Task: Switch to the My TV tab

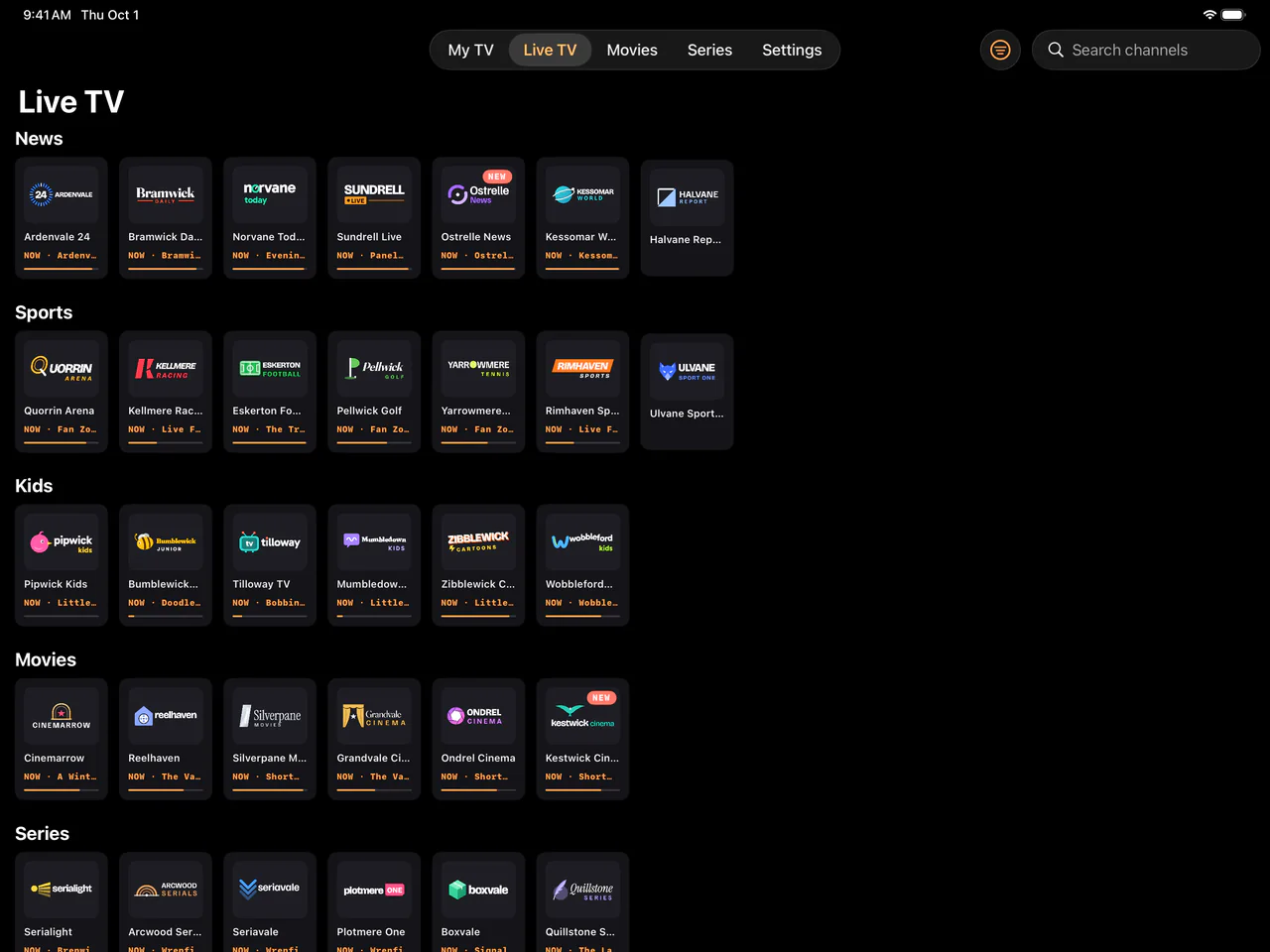Action: pyautogui.click(x=470, y=50)
